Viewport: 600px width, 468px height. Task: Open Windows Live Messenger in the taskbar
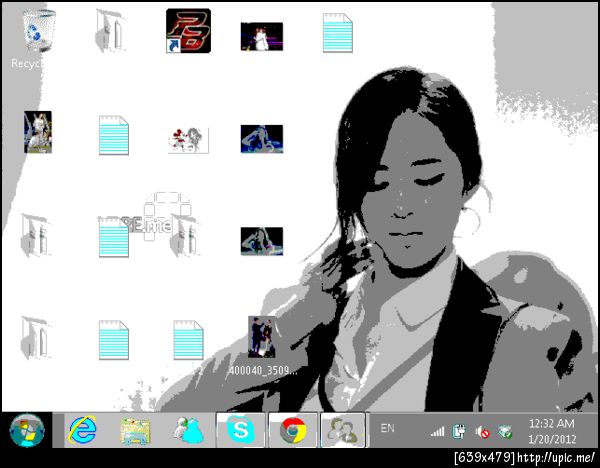(188, 430)
